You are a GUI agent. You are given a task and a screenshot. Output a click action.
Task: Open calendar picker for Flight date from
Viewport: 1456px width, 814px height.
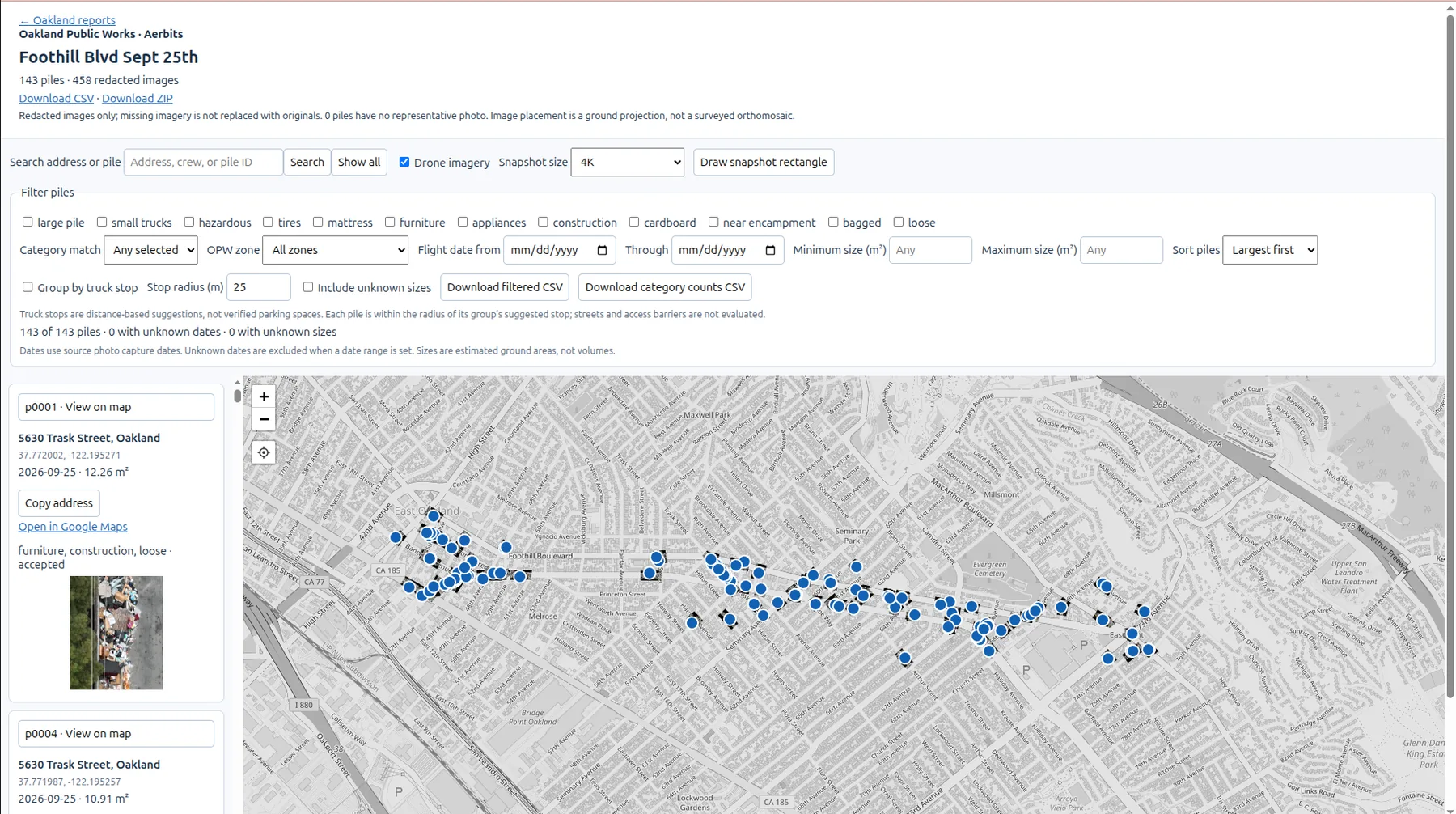click(x=602, y=250)
